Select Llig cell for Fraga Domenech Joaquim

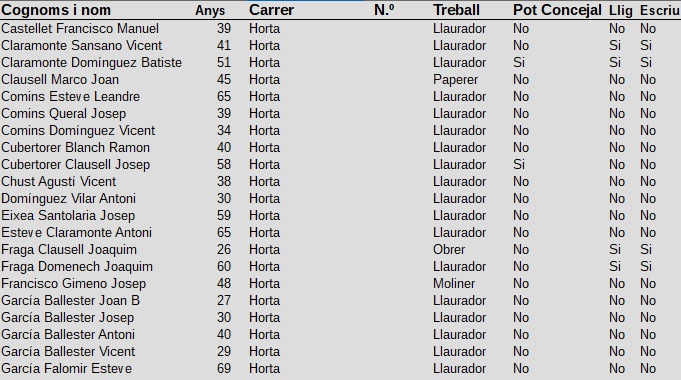click(615, 267)
